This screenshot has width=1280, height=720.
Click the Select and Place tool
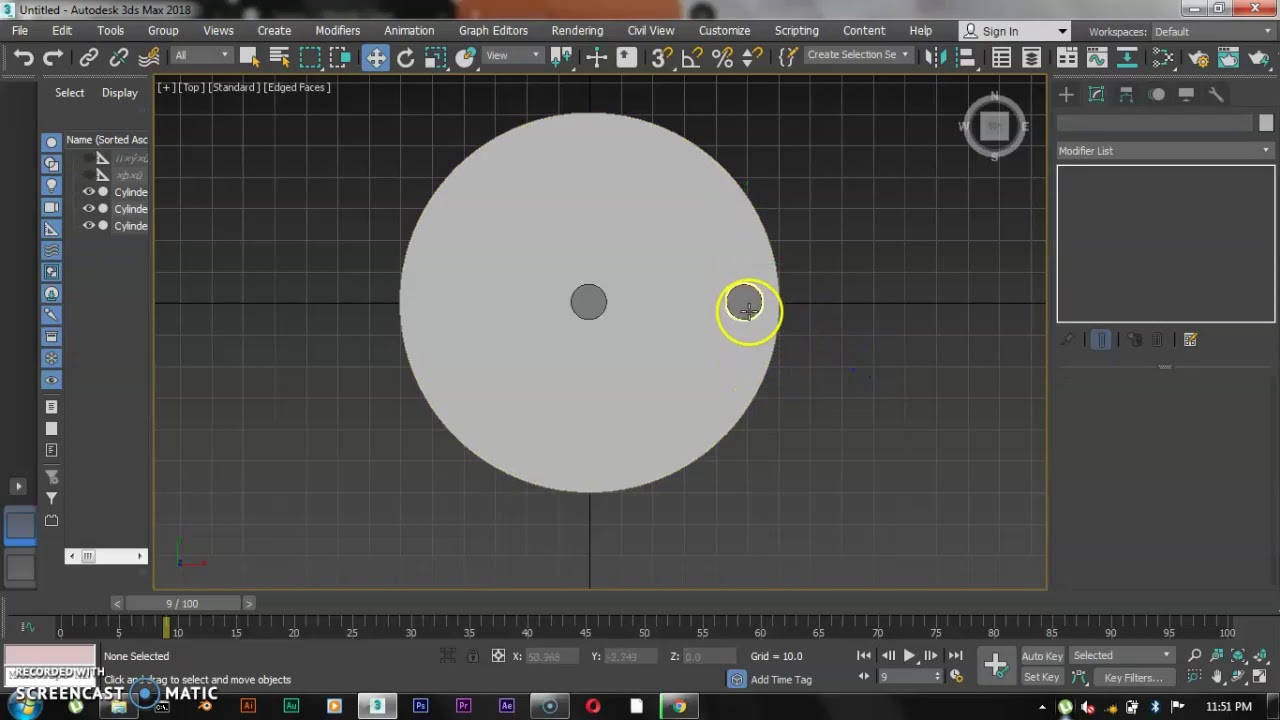coord(465,57)
